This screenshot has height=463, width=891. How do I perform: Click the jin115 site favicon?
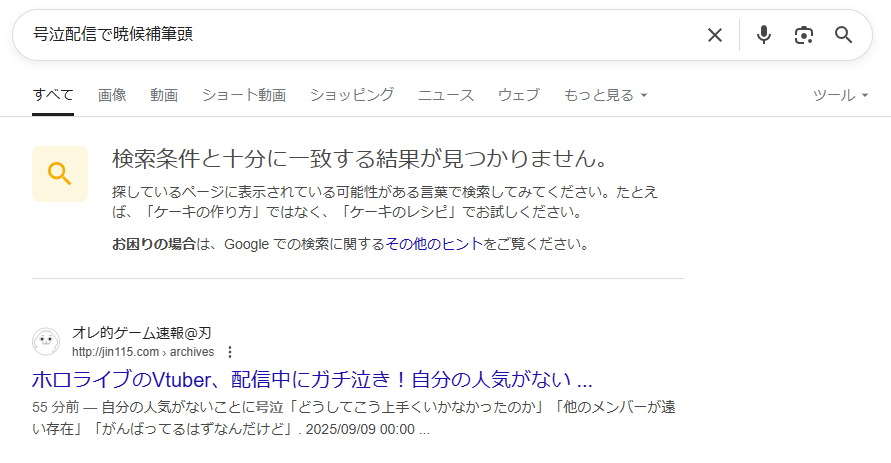click(x=46, y=342)
